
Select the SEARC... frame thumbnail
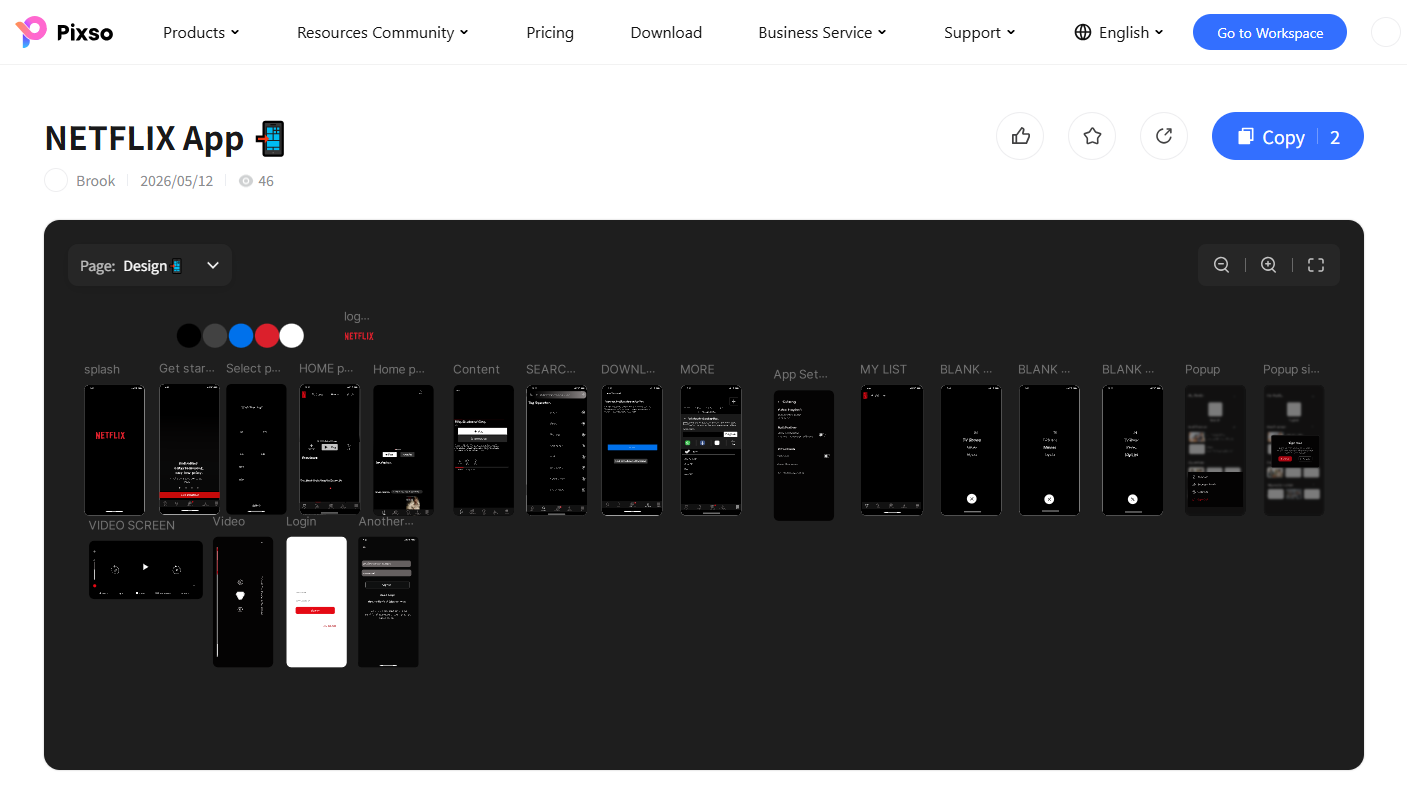pyautogui.click(x=556, y=450)
